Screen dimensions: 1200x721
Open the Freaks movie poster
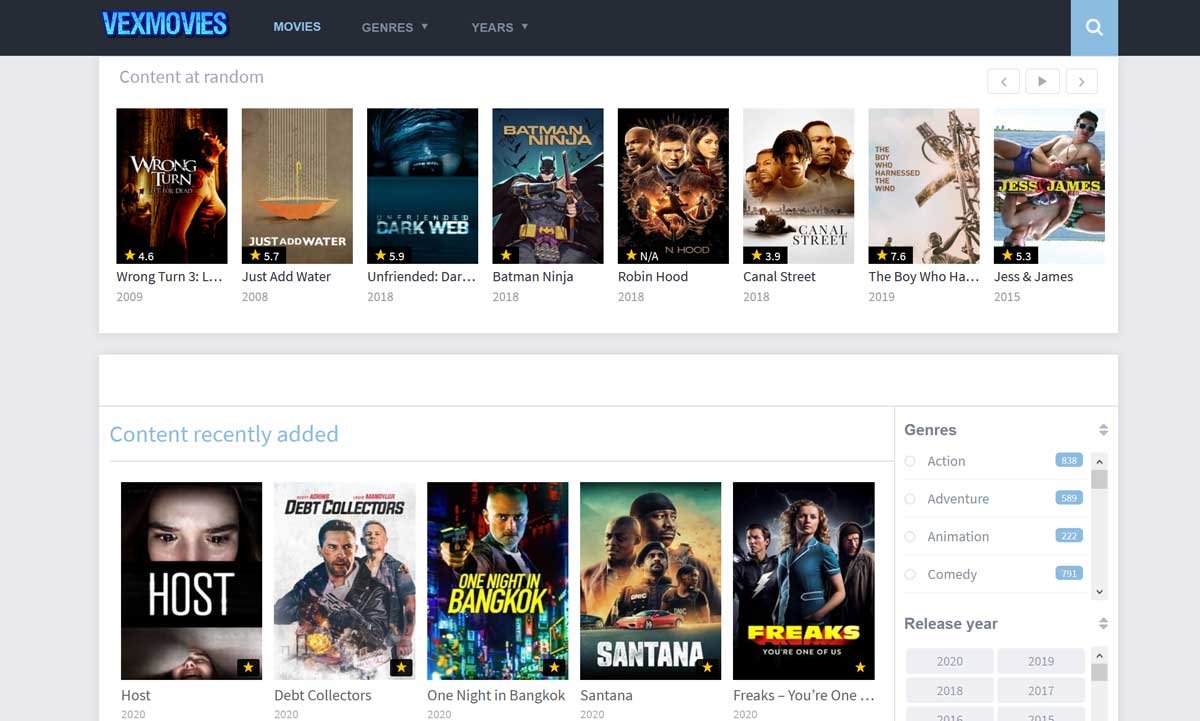pos(803,581)
